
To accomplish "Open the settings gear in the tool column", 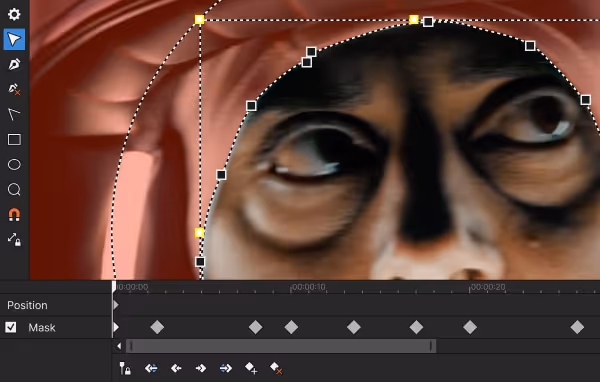I will click(x=14, y=14).
